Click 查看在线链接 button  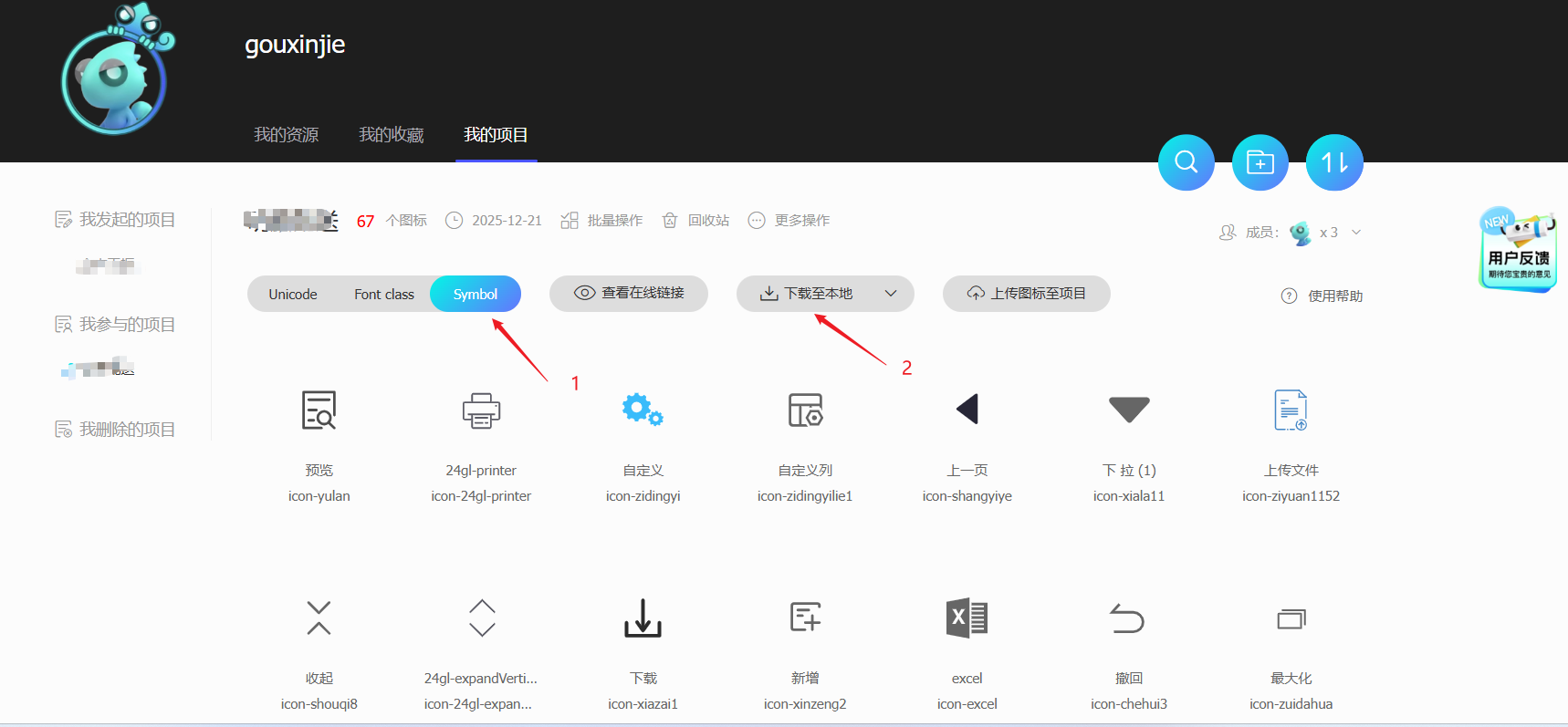(629, 294)
